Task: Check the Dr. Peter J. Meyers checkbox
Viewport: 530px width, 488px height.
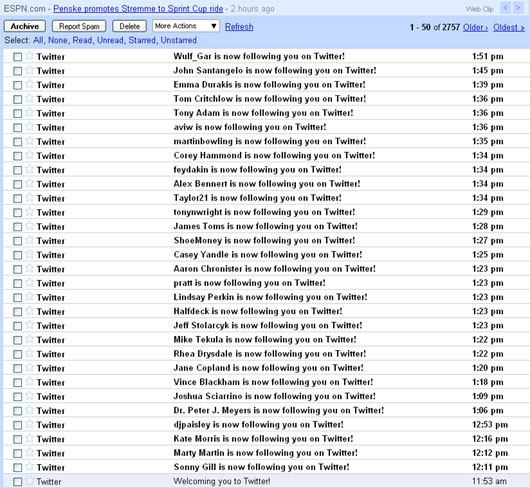Action: pos(18,411)
